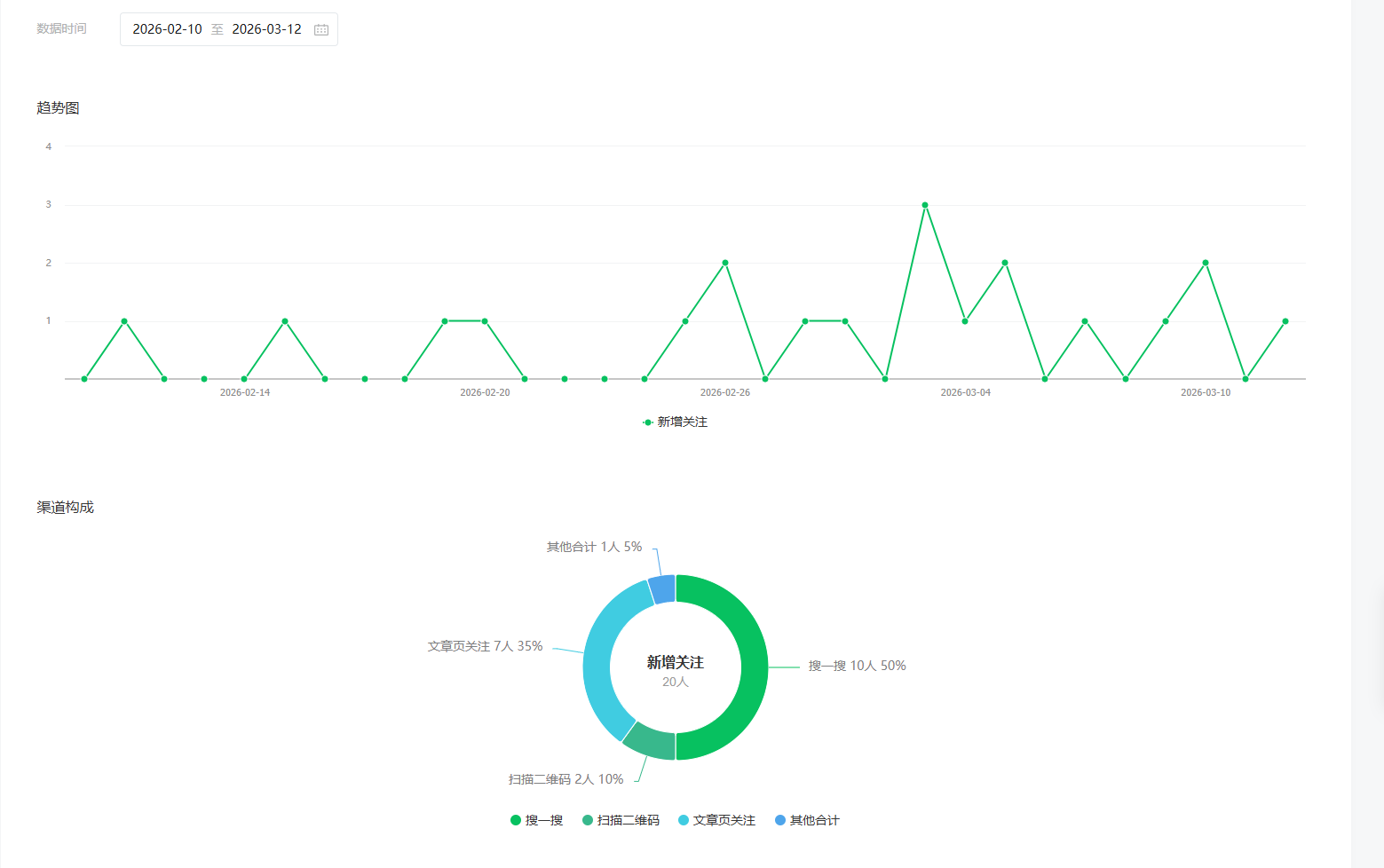Image resolution: width=1384 pixels, height=868 pixels.
Task: Hide the 其他合计 series via its legend item
Action: pyautogui.click(x=807, y=820)
